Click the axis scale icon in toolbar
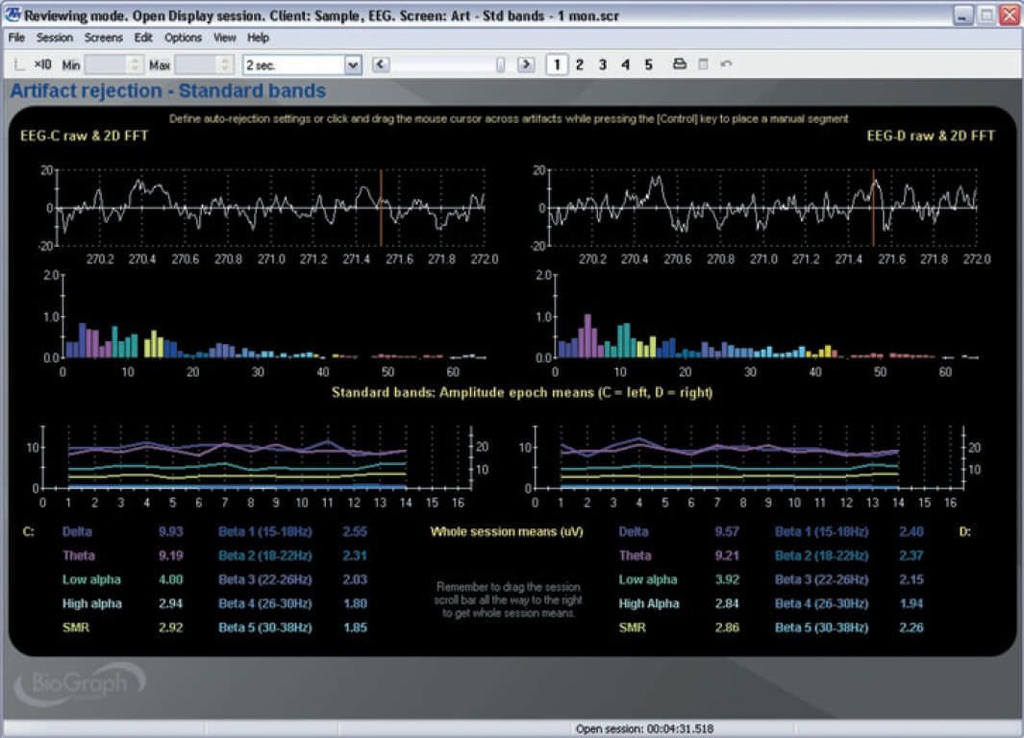This screenshot has height=738, width=1024. (x=19, y=65)
